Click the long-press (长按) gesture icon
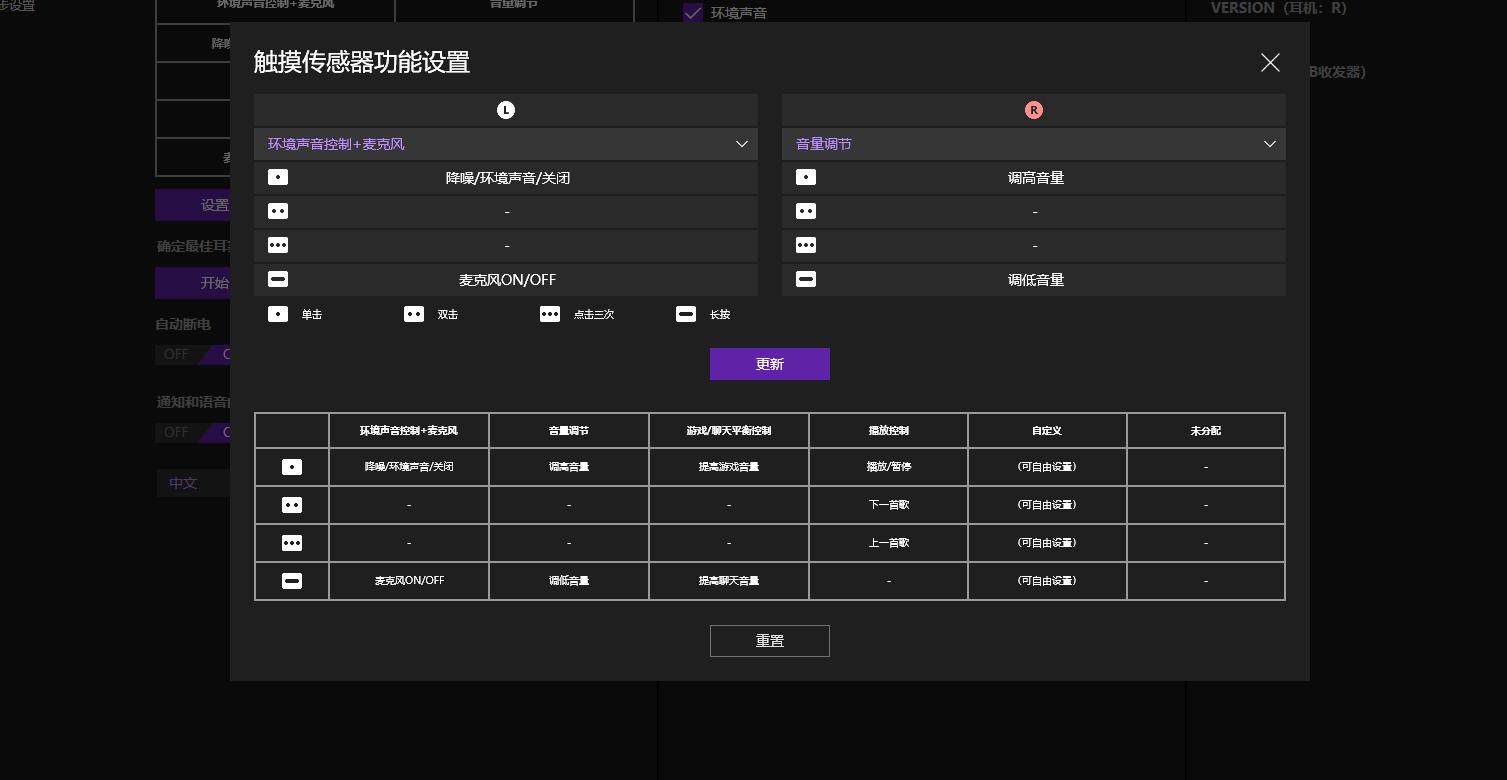 686,314
